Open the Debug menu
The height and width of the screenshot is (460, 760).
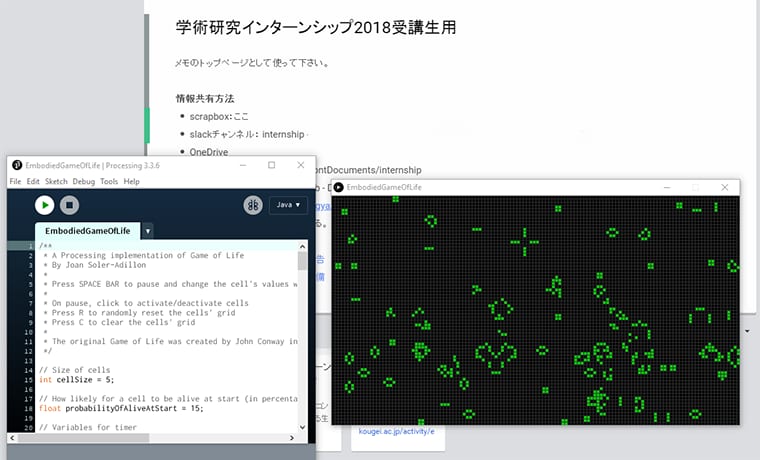84,182
